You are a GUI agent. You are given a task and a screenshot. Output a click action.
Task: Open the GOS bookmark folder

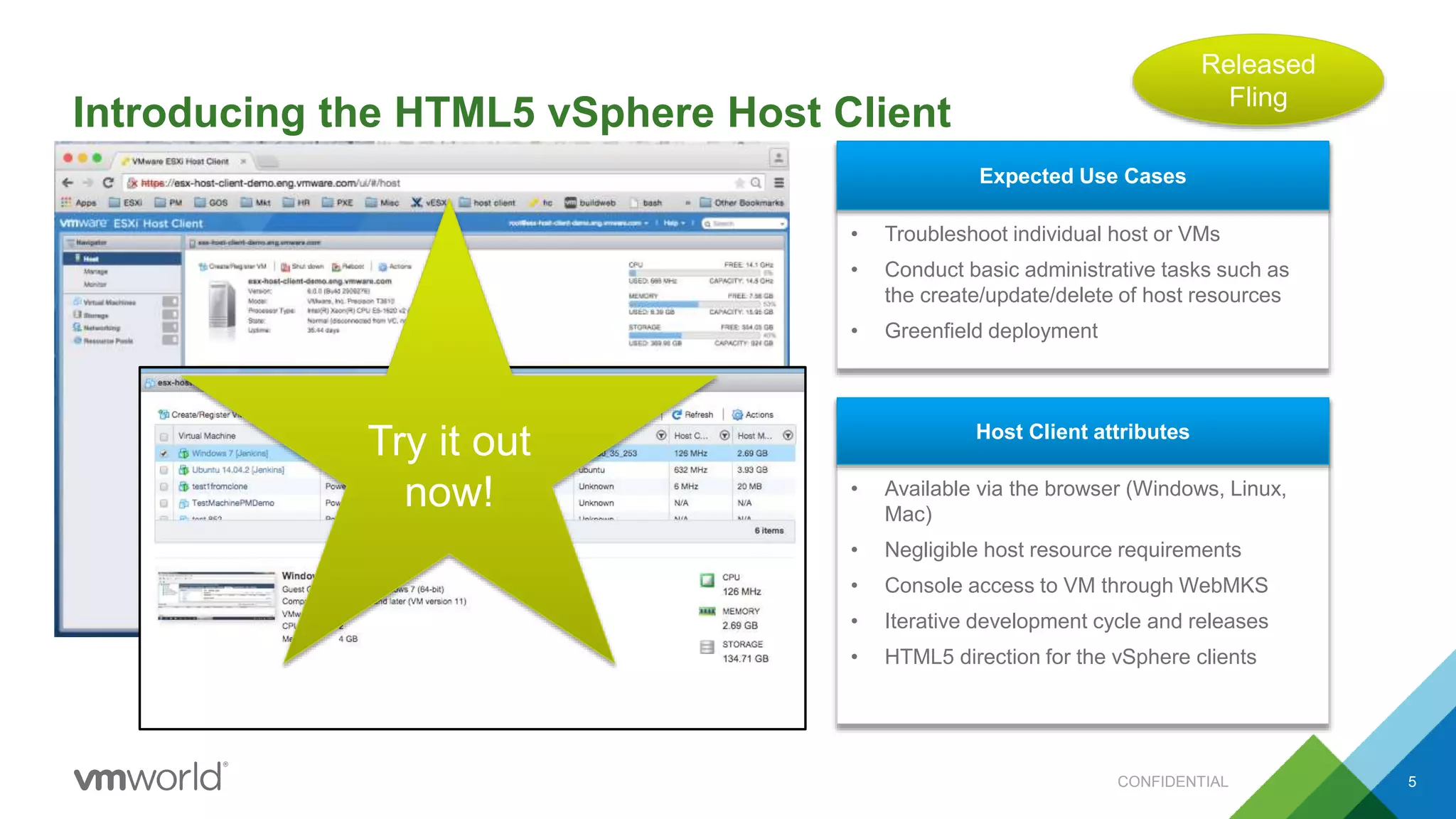coord(211,203)
